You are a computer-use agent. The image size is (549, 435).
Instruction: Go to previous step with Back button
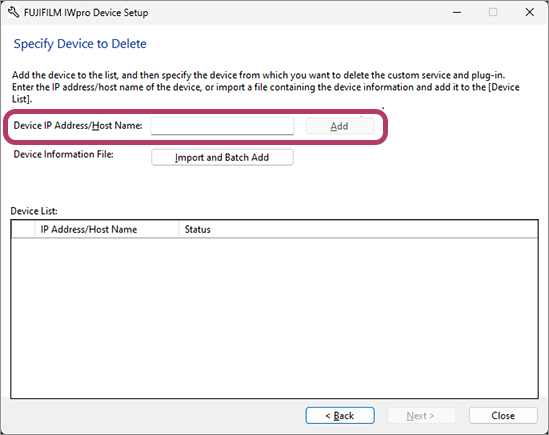tap(340, 416)
